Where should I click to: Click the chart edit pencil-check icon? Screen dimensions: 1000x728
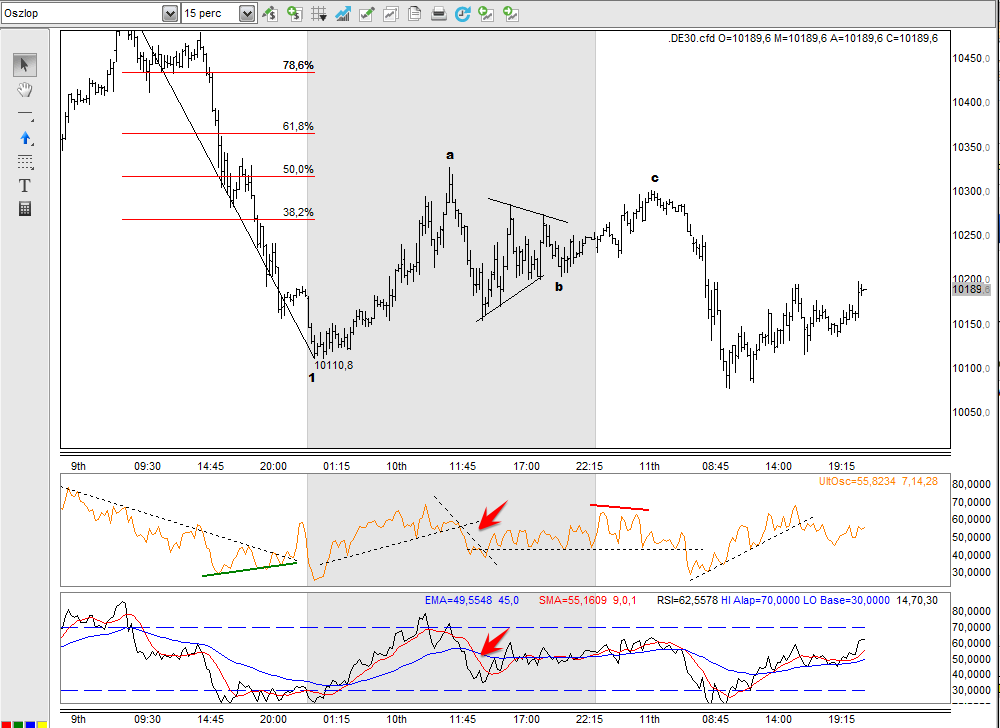367,13
